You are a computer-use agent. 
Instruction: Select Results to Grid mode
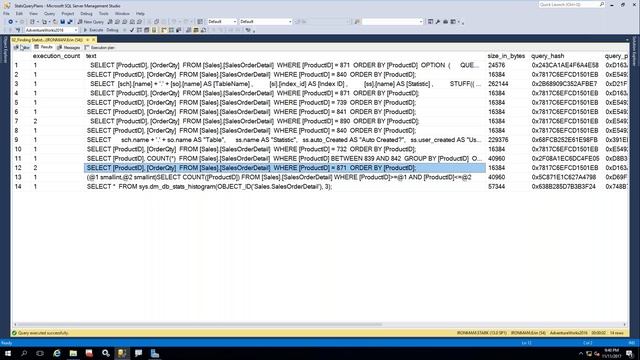point(196,30)
